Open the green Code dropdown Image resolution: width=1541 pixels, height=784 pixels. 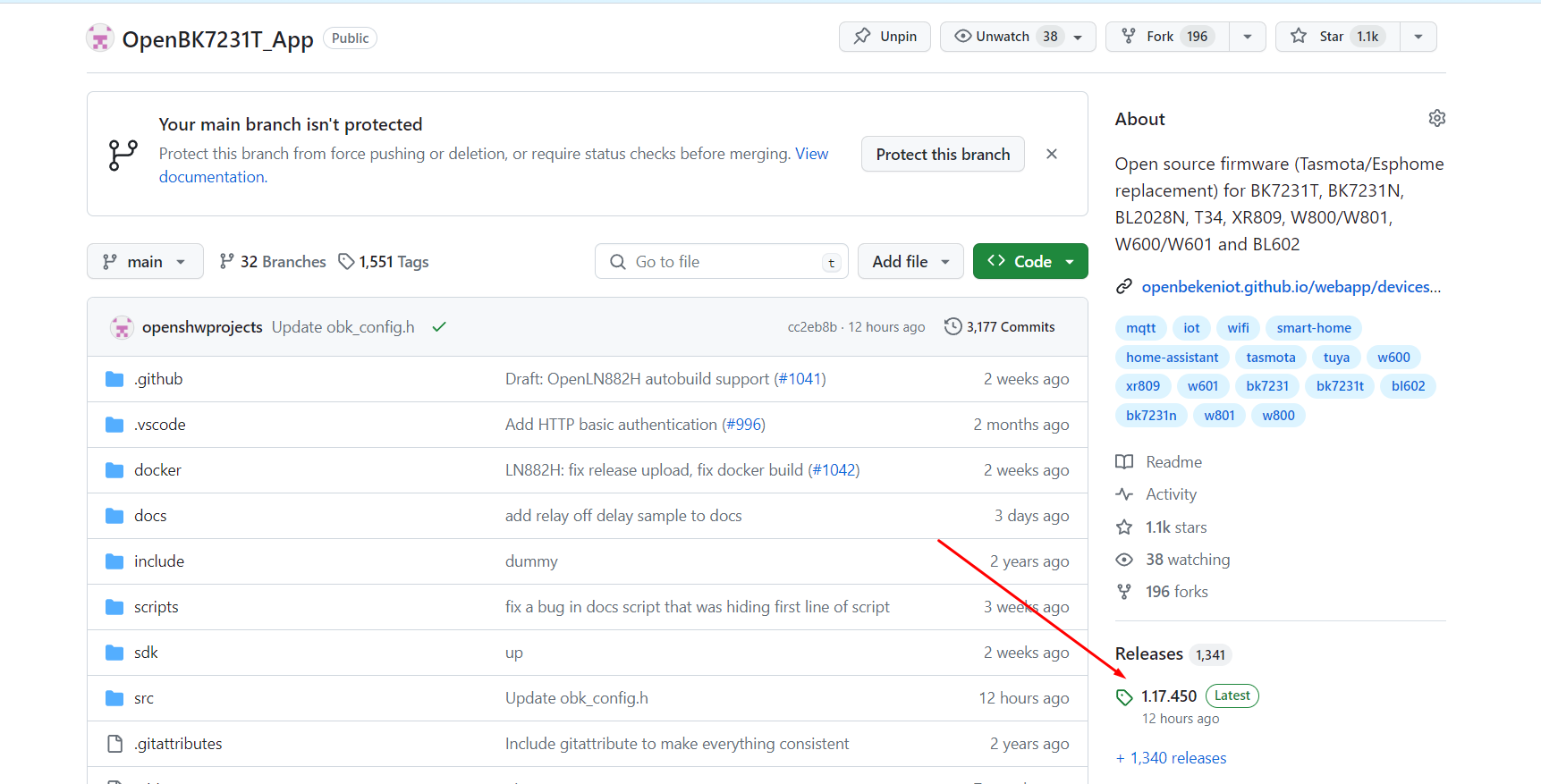click(x=1030, y=262)
